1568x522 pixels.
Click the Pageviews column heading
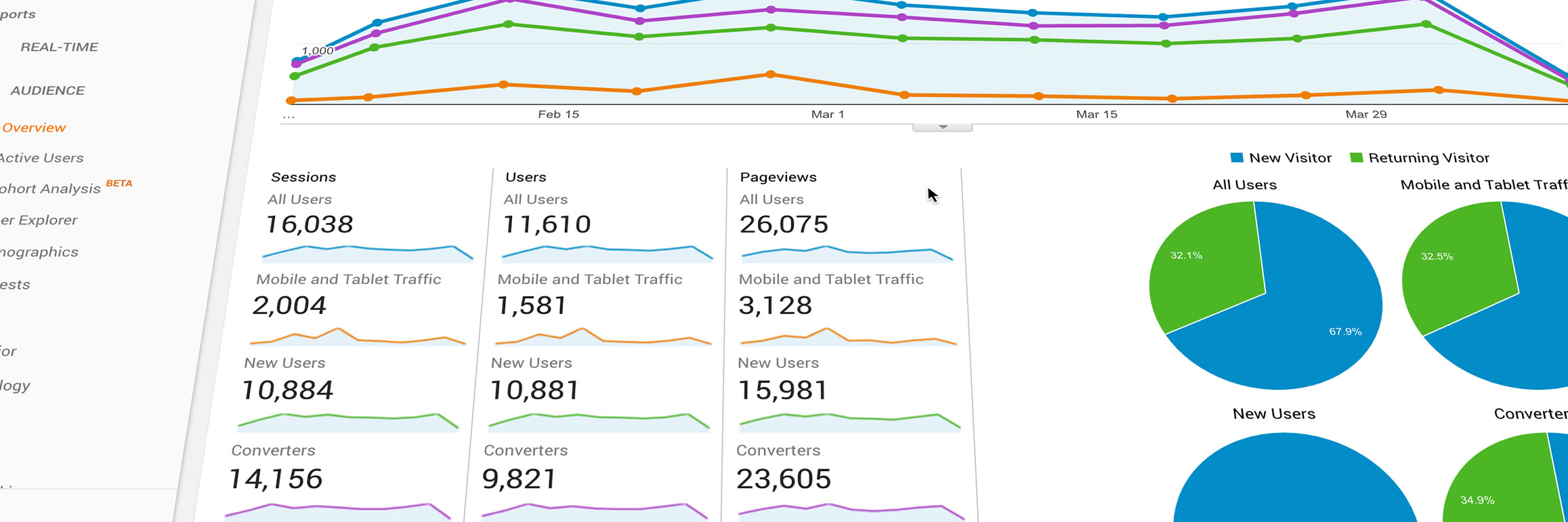pyautogui.click(x=778, y=177)
